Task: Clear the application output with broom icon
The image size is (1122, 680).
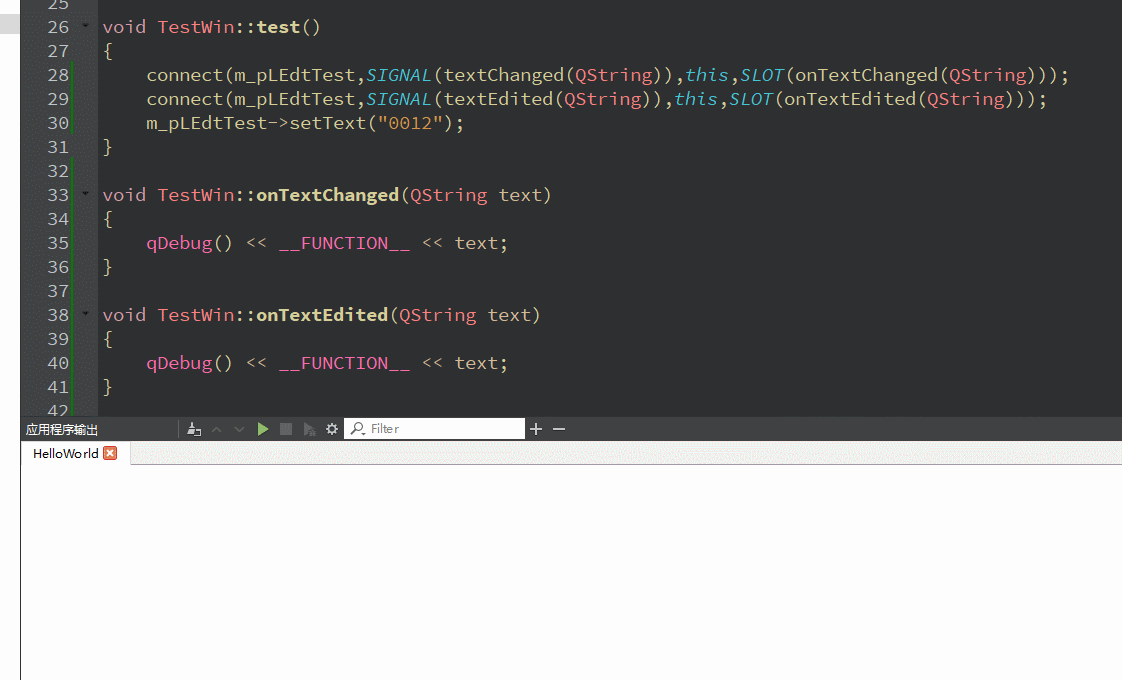Action: pos(194,429)
